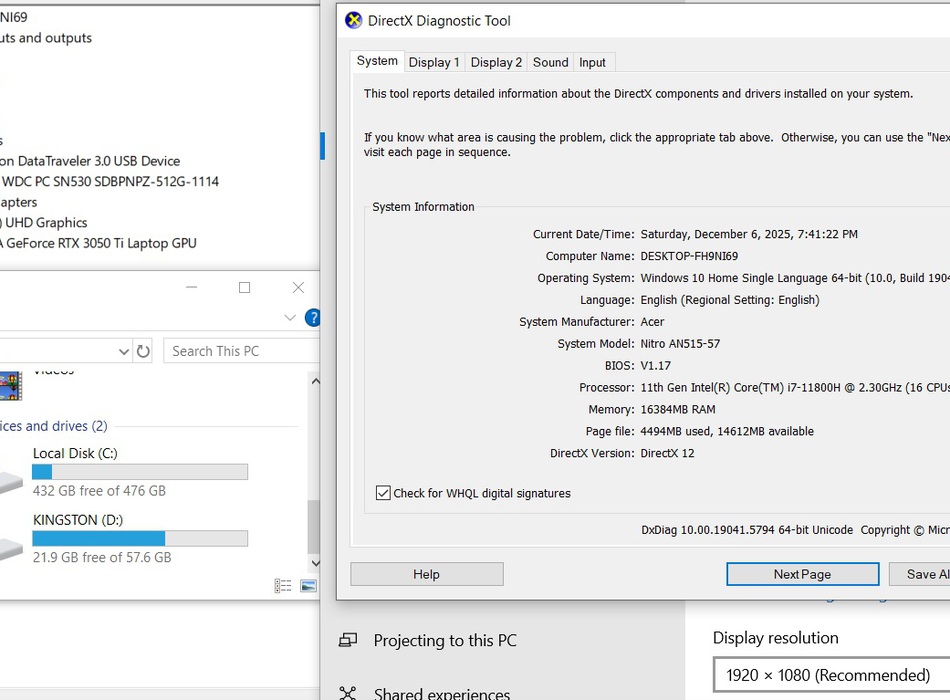This screenshot has height=700, width=950.
Task: Click the refresh icon beside address bar
Action: [143, 351]
